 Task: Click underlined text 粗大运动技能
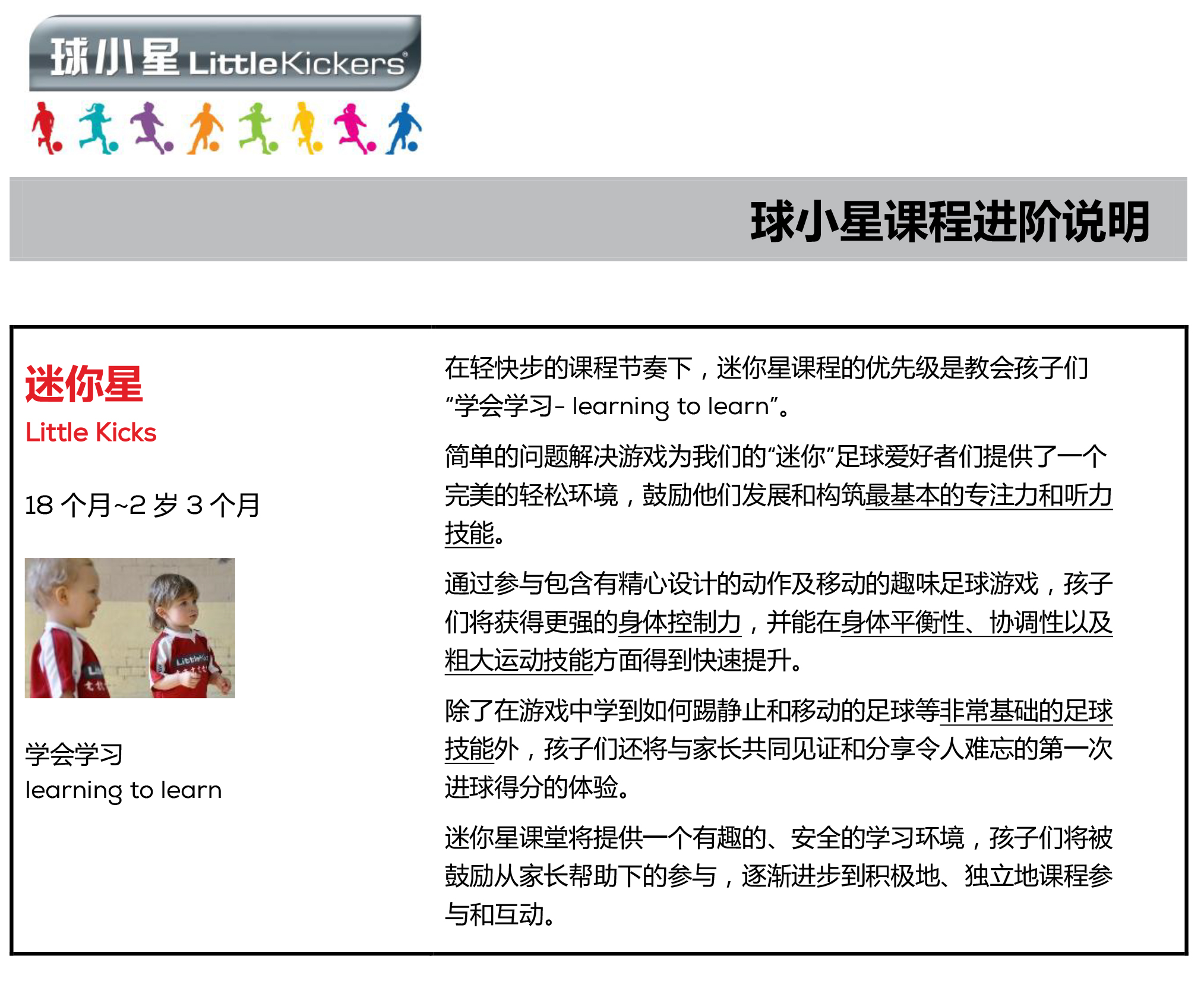coord(519,660)
